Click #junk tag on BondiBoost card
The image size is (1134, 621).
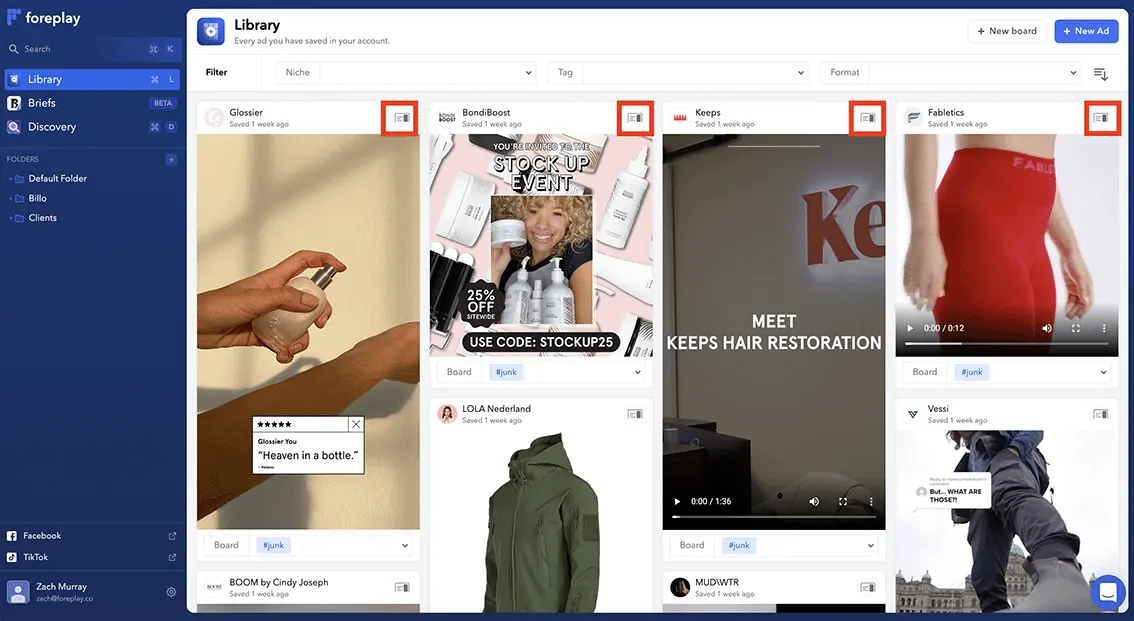point(506,372)
